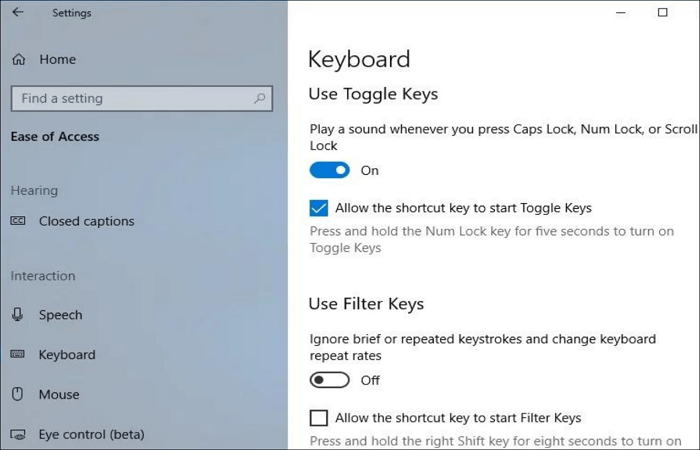Click the Speech microphone icon
The width and height of the screenshot is (700, 450).
click(x=18, y=315)
